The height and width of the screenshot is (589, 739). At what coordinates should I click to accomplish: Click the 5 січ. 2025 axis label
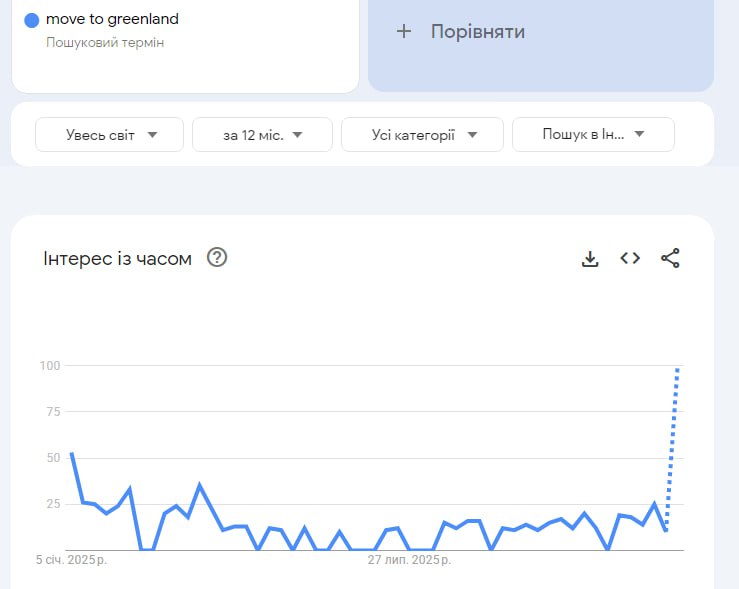click(71, 559)
